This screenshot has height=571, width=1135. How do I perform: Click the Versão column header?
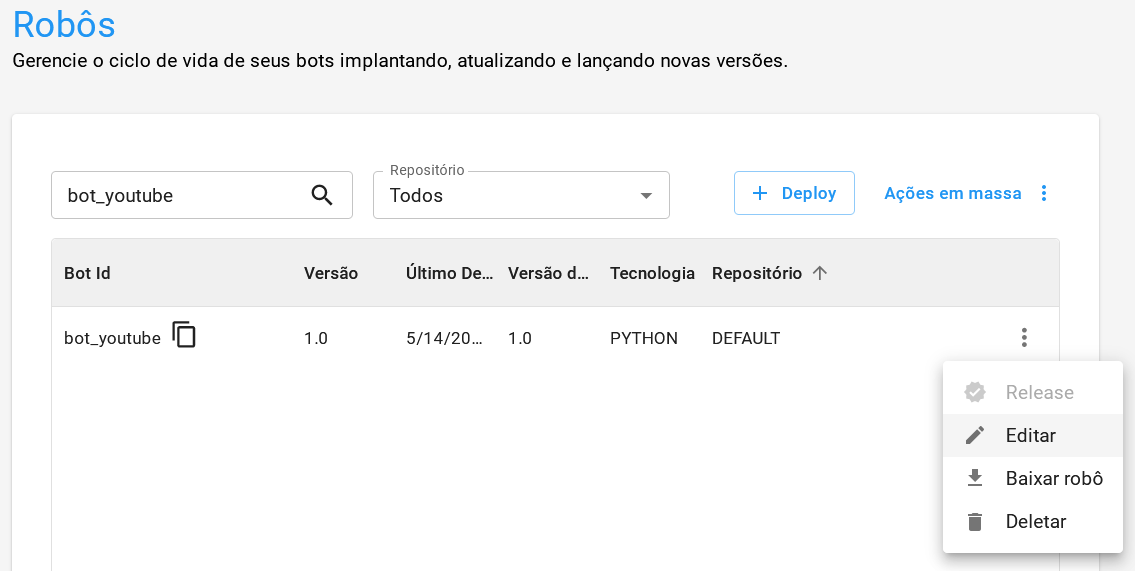pos(331,273)
